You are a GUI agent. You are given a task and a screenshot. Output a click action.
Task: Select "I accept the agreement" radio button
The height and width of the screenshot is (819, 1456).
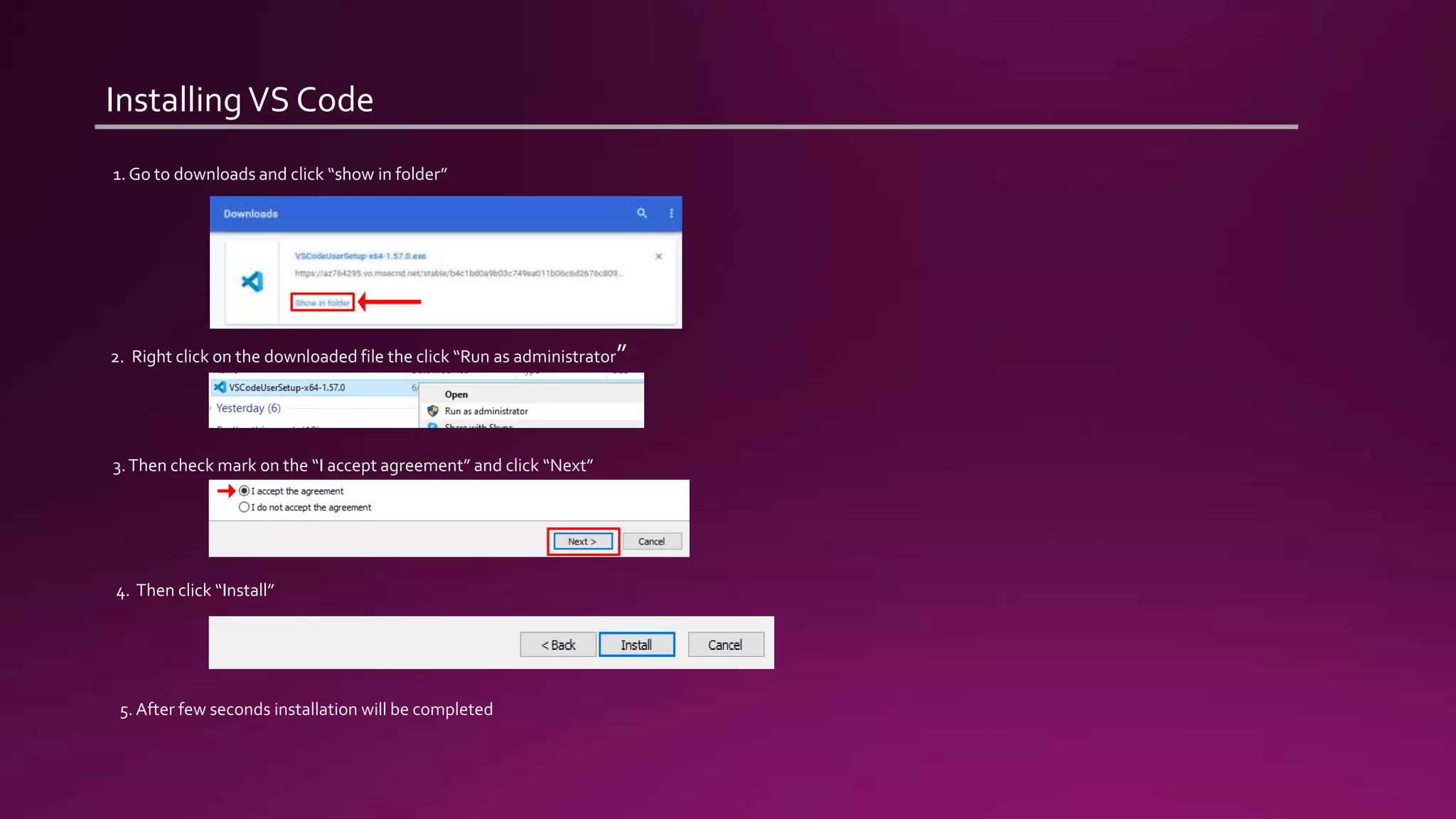point(245,491)
